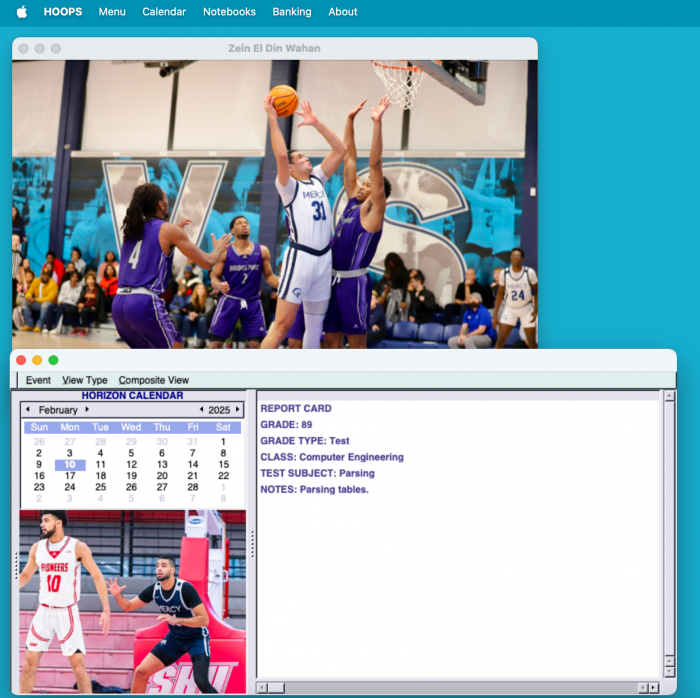Click horizontal scrollbar left arrow
The image size is (700, 698).
[x=263, y=687]
